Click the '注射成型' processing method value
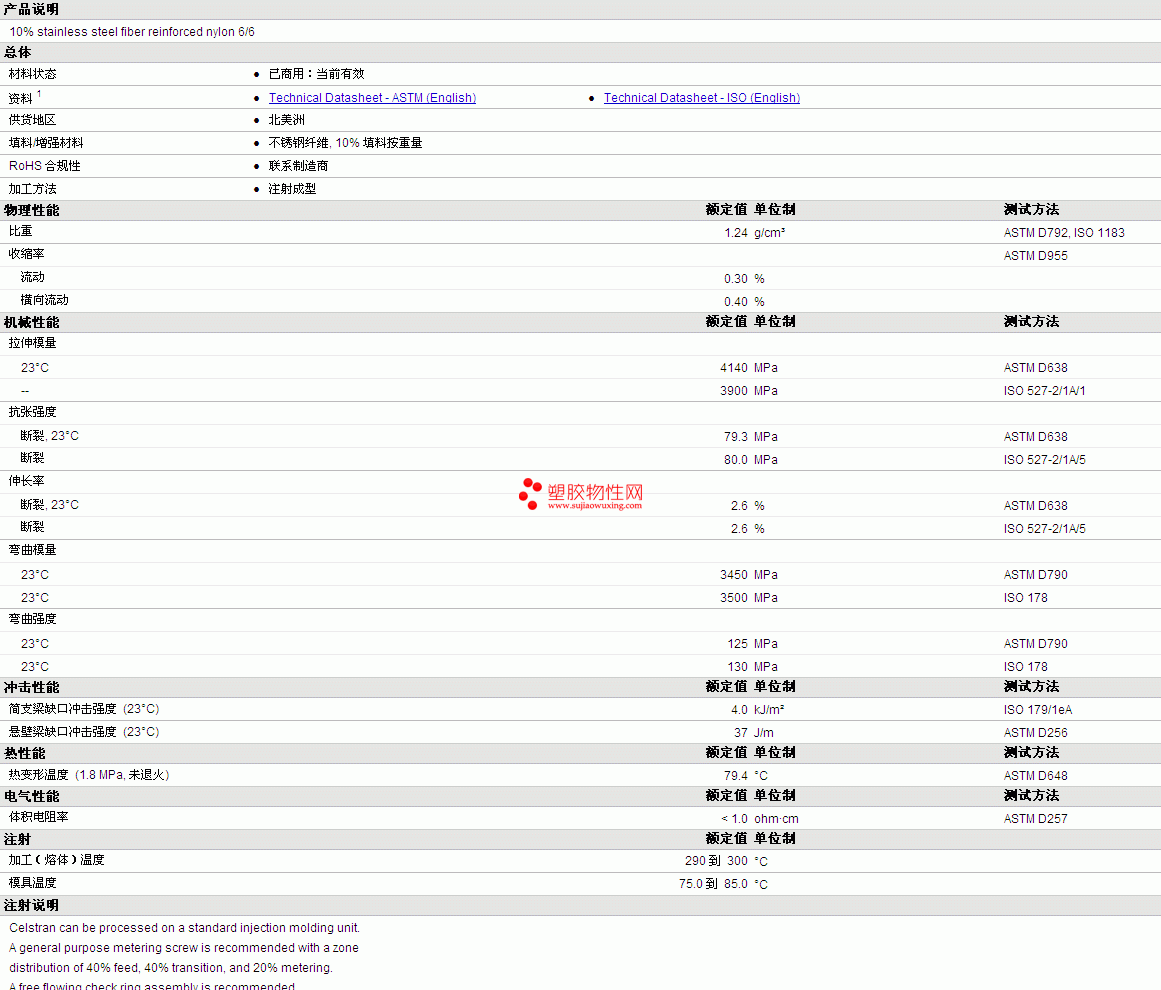1161x990 pixels. tap(292, 189)
